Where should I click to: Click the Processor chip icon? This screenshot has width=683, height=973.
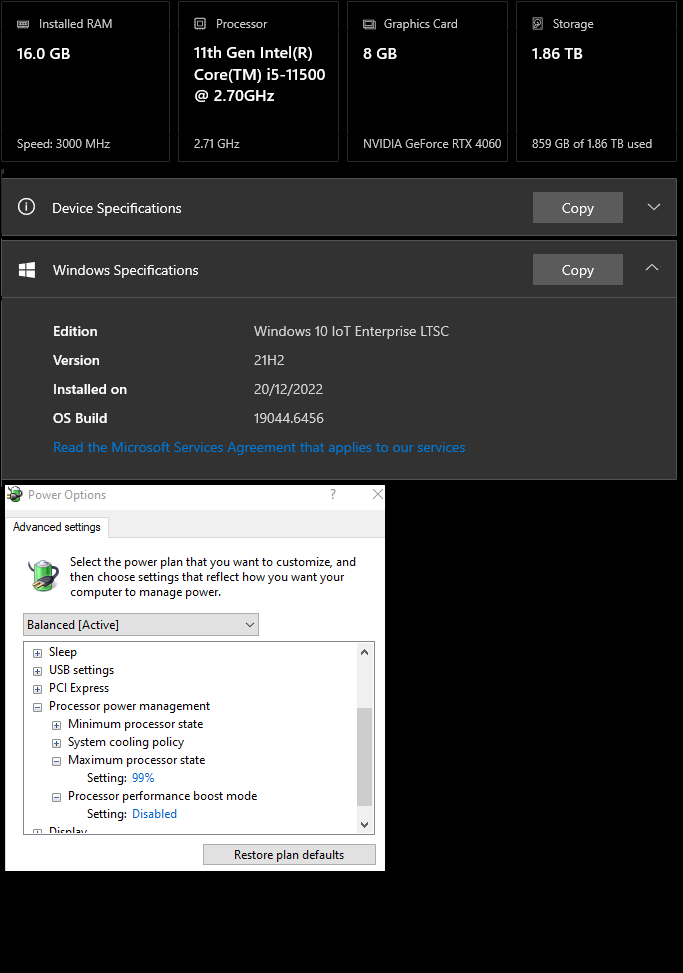[x=200, y=24]
